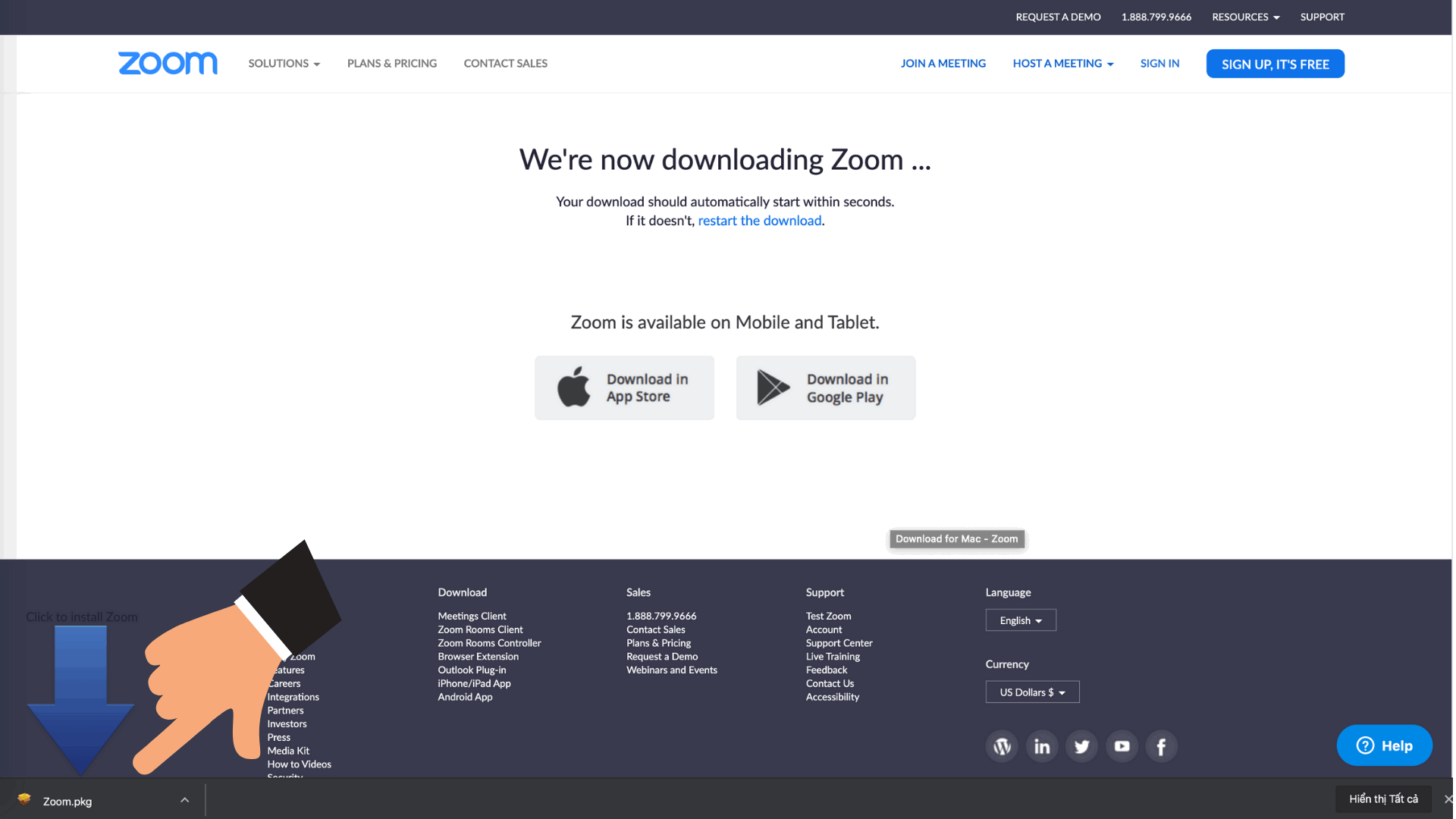Open the WordPress blog social icon
The height and width of the screenshot is (819, 1456).
coord(1002,746)
